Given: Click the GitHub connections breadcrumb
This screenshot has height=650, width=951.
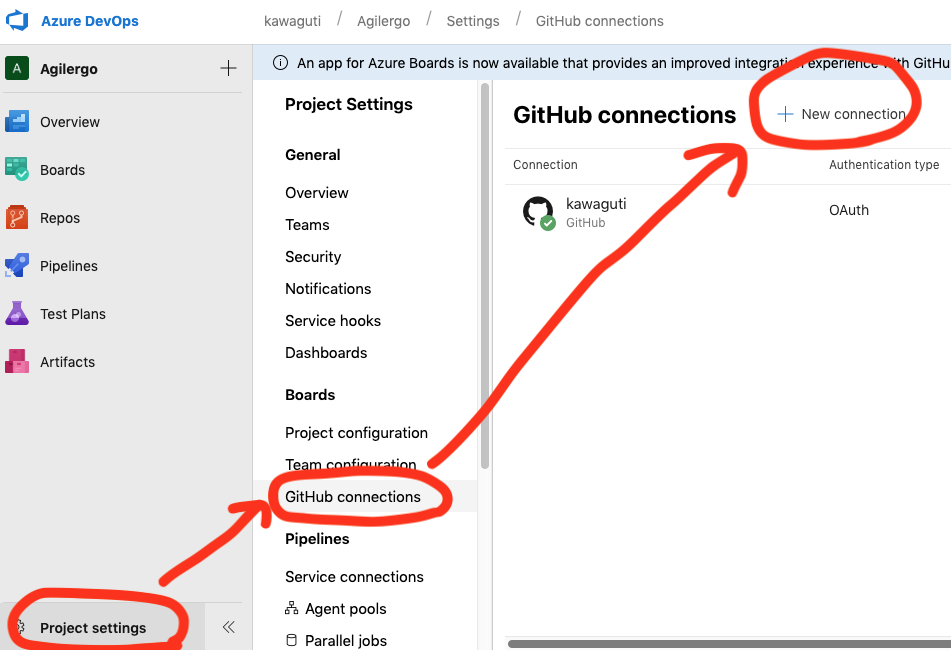Looking at the screenshot, I should pos(599,21).
